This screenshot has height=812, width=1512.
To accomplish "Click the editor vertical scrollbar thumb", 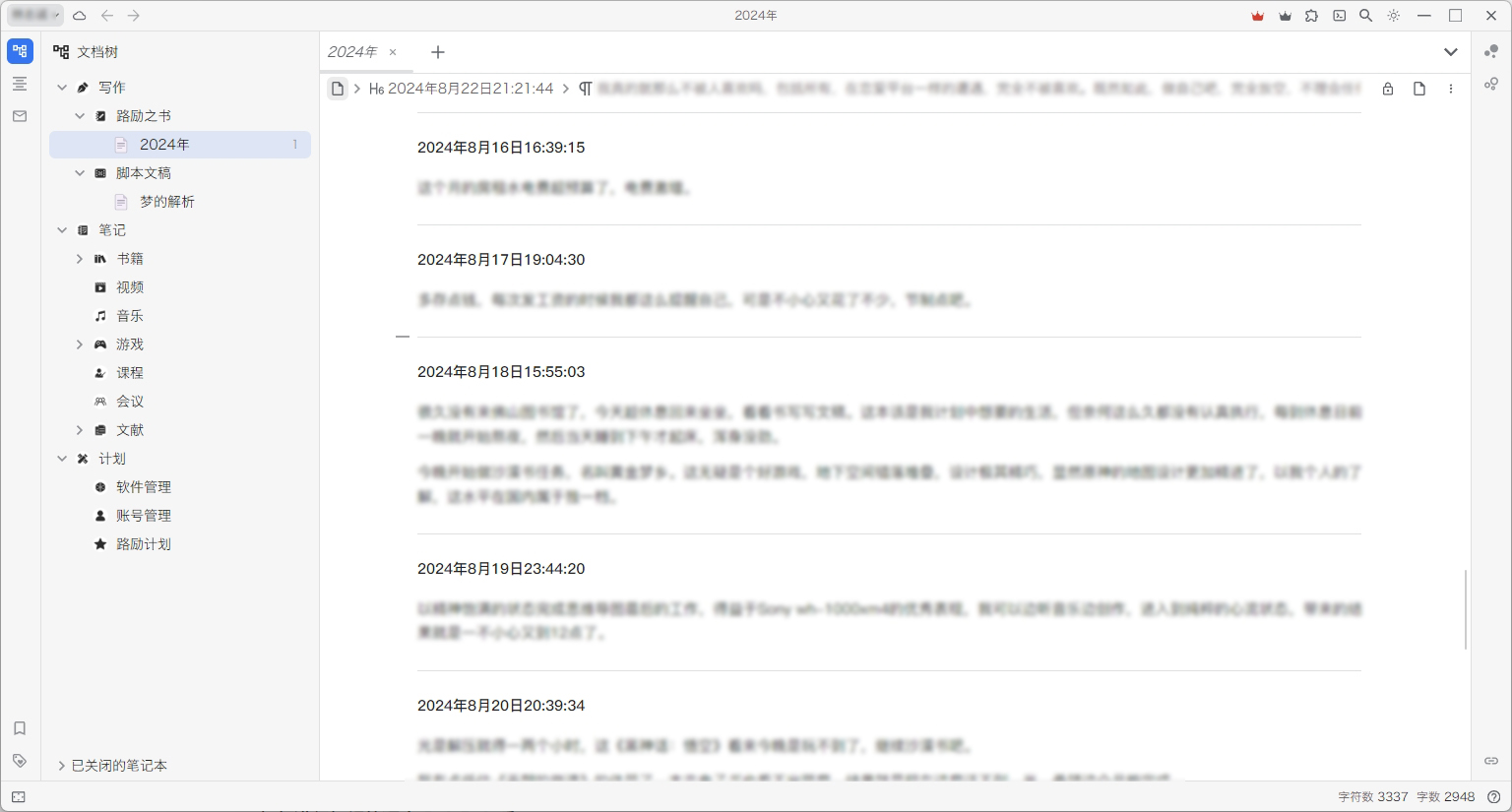I will click(x=1466, y=609).
